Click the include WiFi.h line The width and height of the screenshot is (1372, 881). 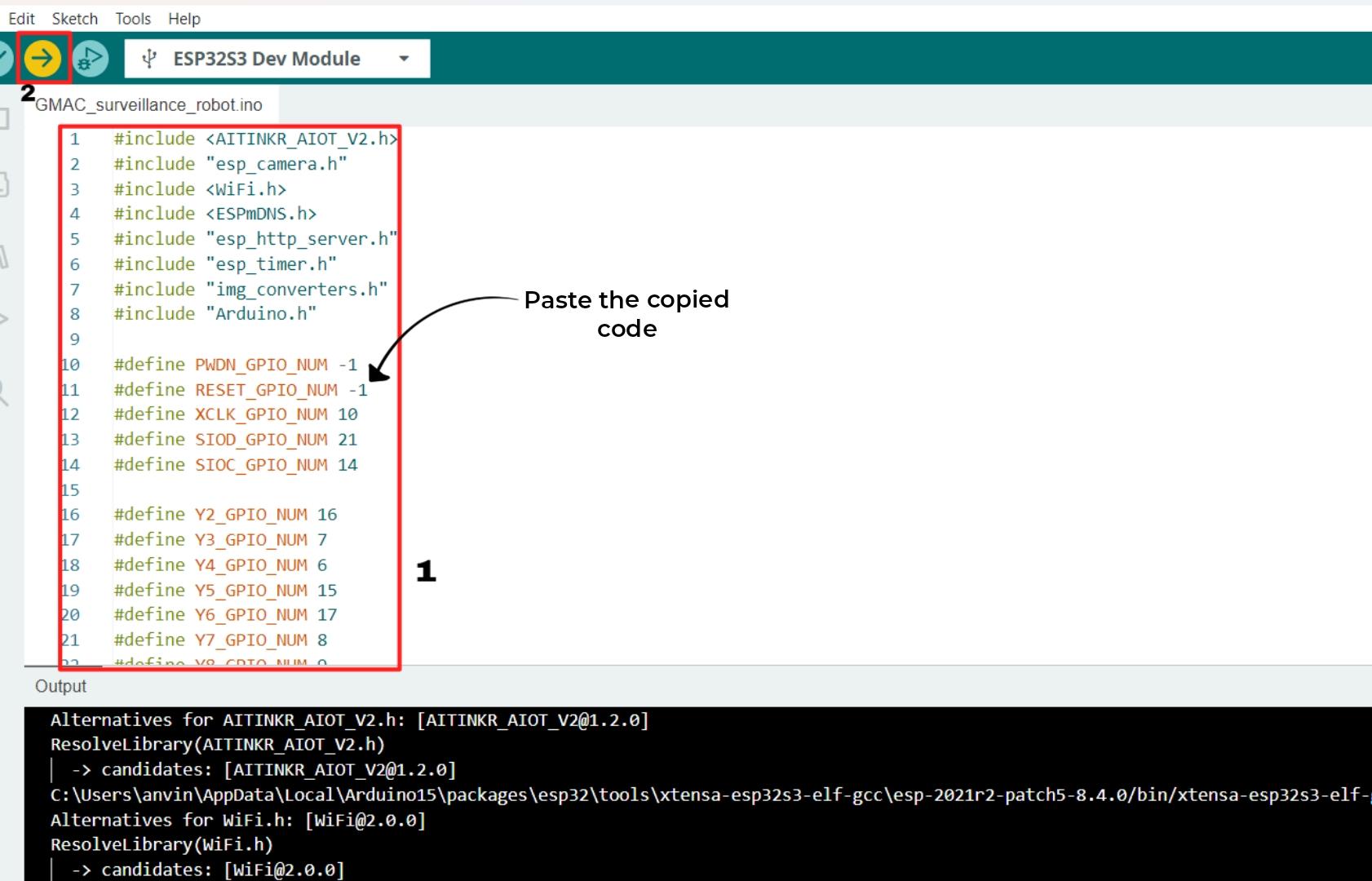click(200, 189)
